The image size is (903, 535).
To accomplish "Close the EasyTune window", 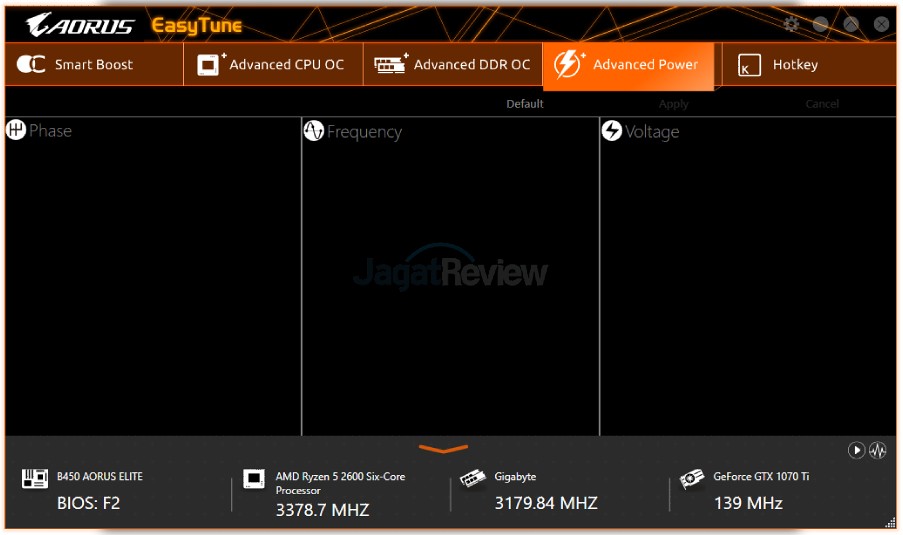I will [x=881, y=24].
